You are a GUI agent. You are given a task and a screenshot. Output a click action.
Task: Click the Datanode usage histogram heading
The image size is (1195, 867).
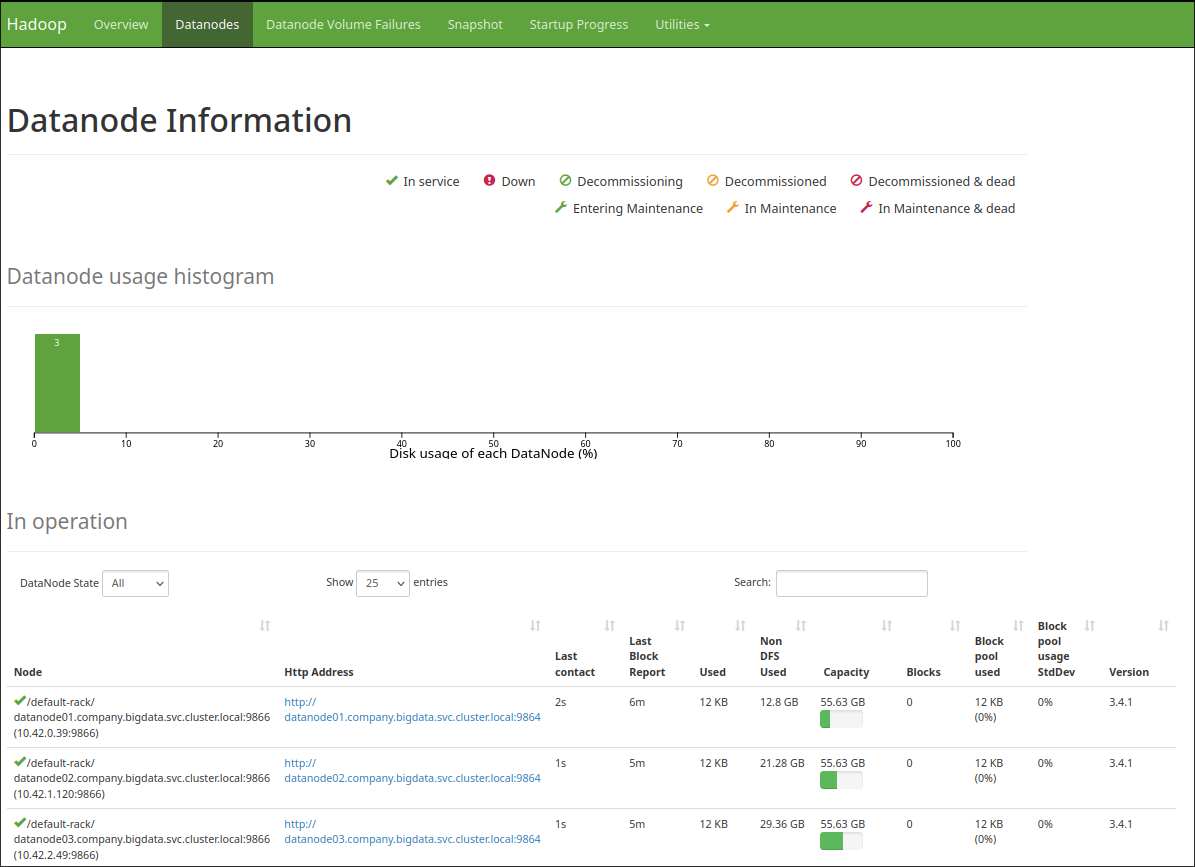[140, 276]
